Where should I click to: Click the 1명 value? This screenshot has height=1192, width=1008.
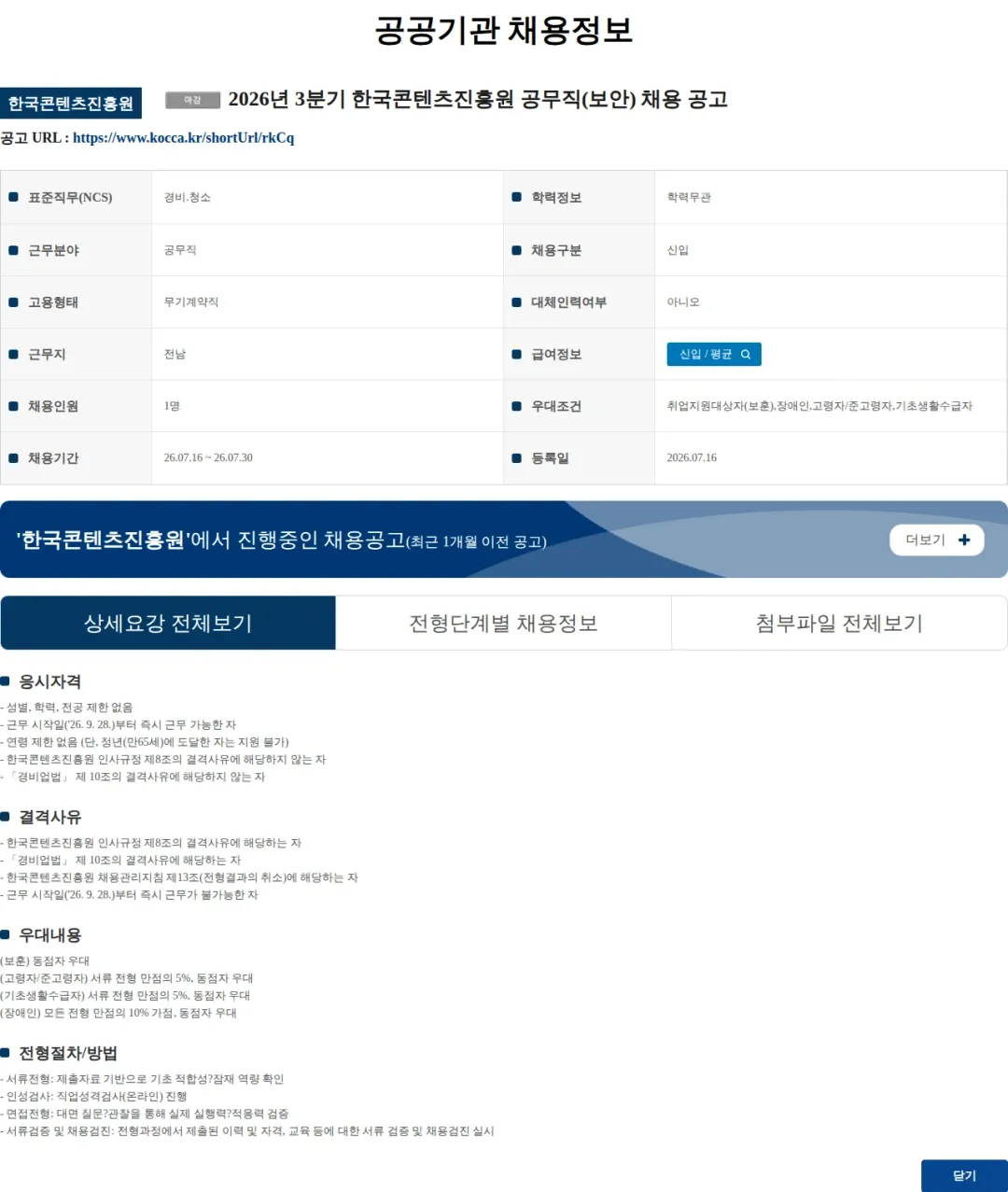pos(172,406)
